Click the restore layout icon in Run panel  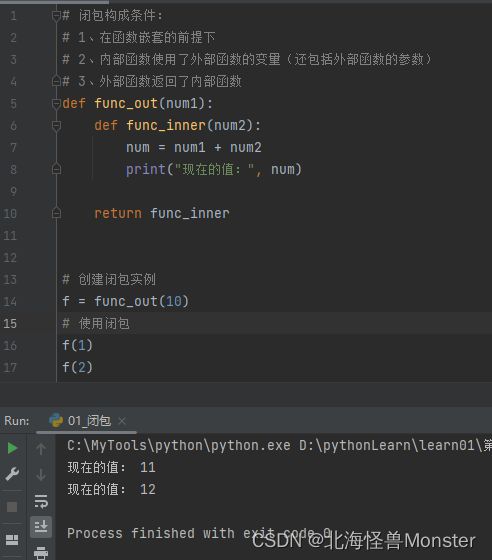(x=12, y=540)
